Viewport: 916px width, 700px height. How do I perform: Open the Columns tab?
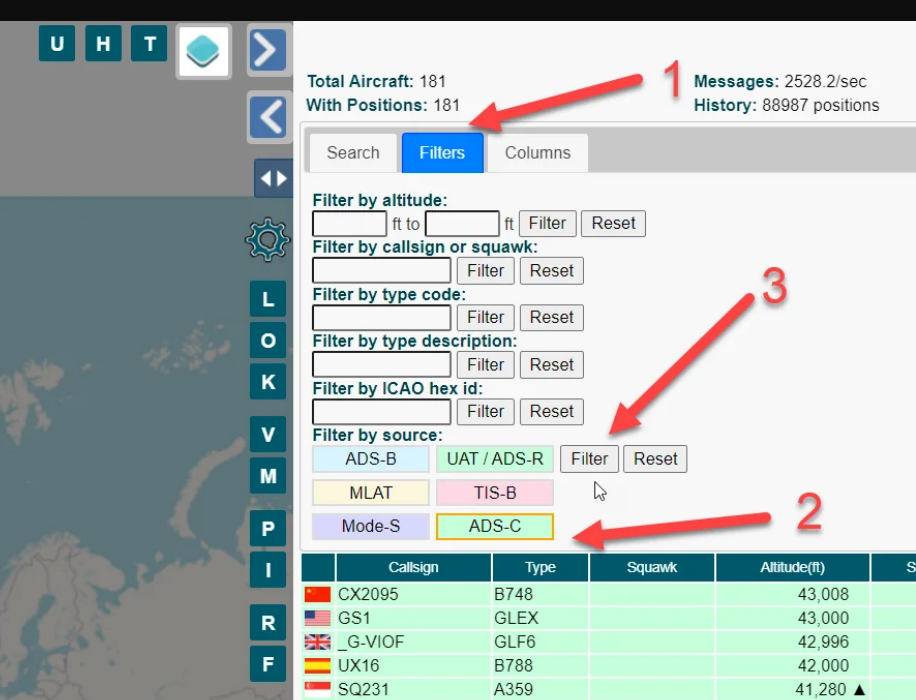(537, 153)
